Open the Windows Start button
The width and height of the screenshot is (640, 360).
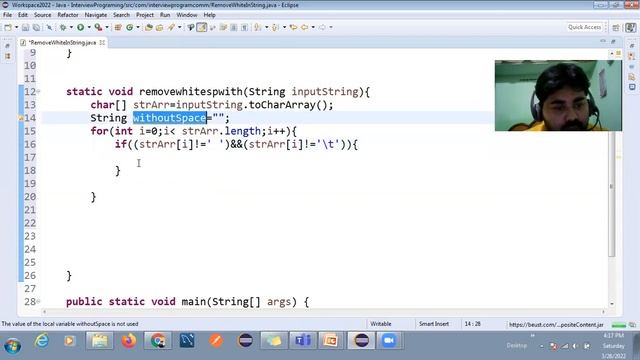pos(13,346)
